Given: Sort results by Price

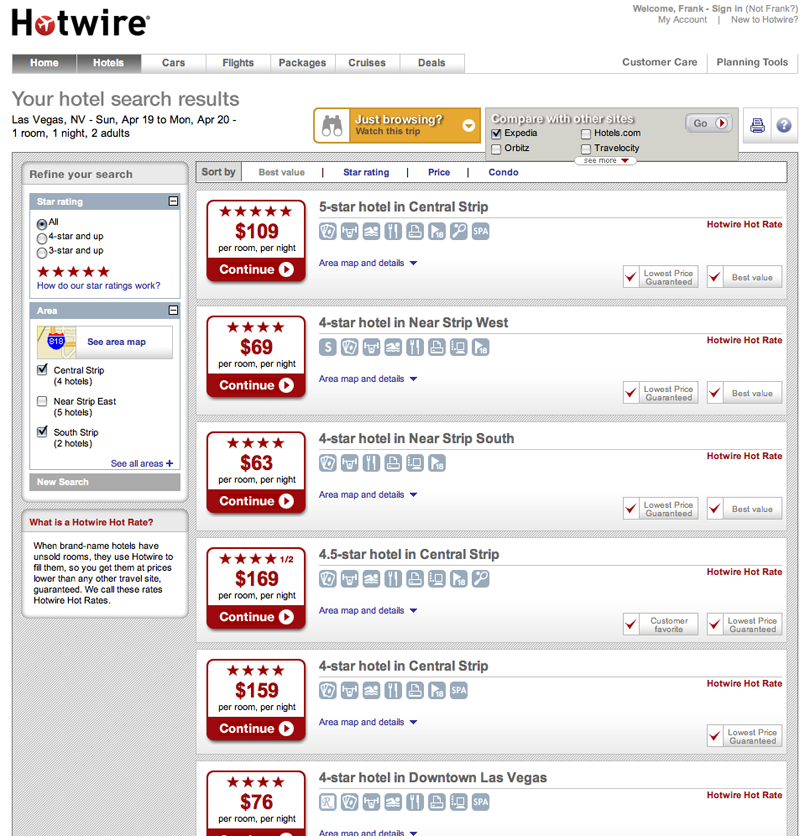Looking at the screenshot, I should 439,172.
